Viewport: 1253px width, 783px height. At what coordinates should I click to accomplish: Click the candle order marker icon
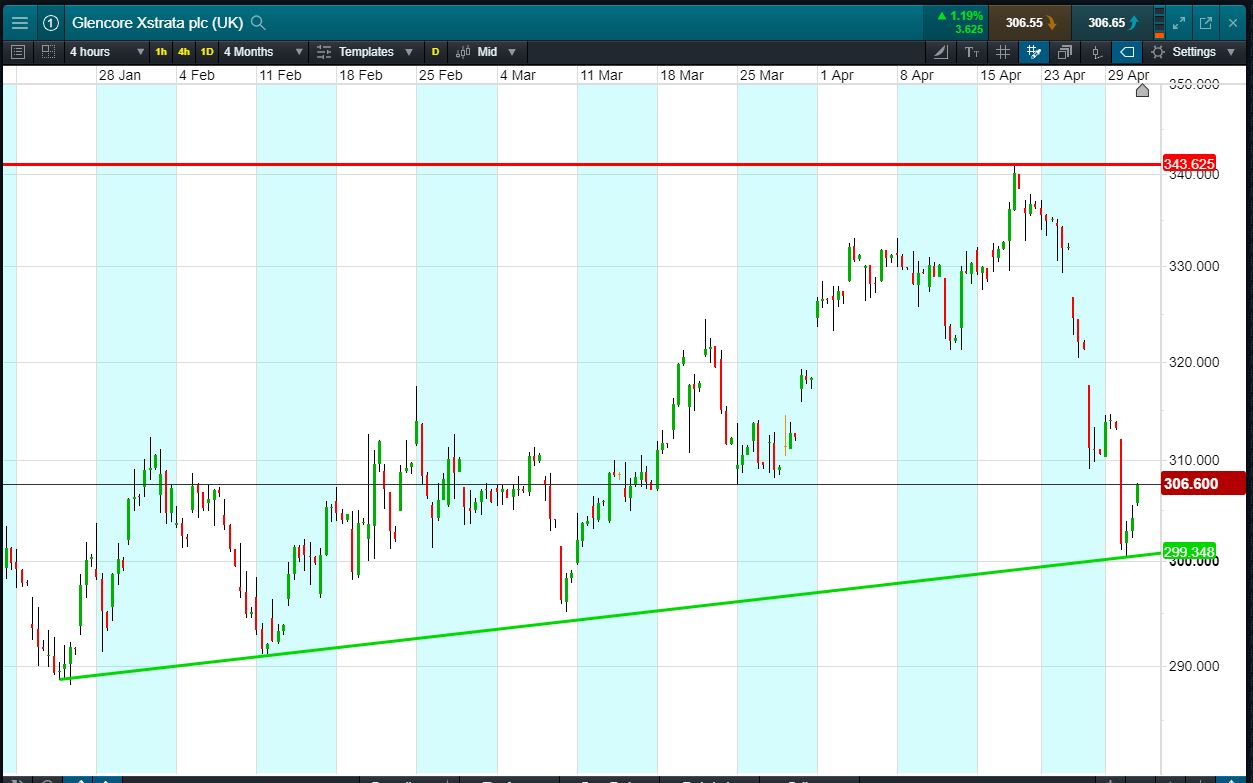(1096, 52)
